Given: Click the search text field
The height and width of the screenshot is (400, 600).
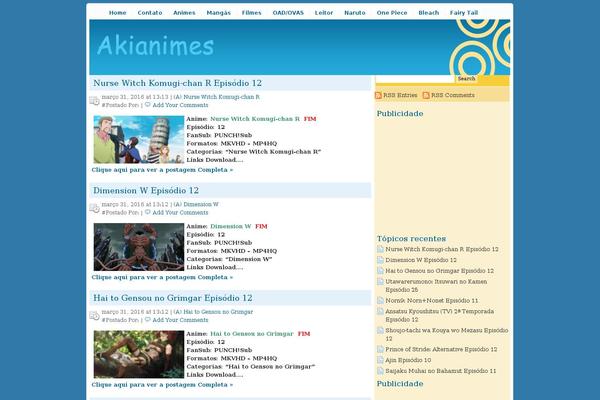Looking at the screenshot, I should (x=415, y=78).
